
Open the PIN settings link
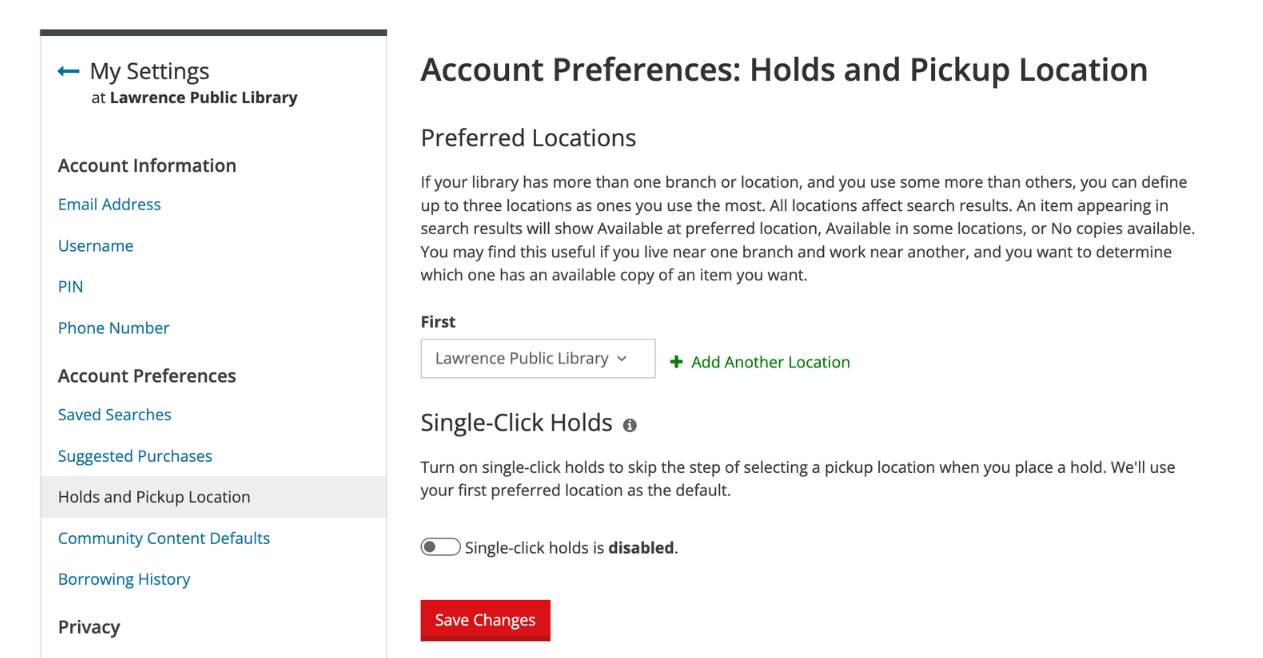pos(70,286)
